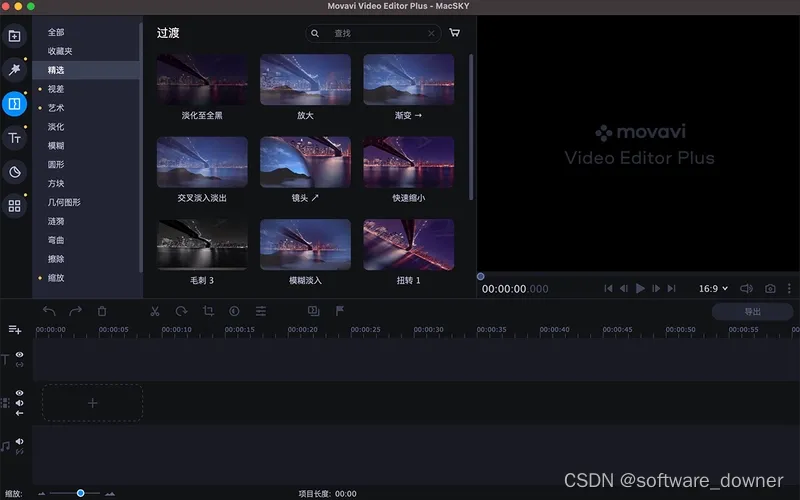The width and height of the screenshot is (800, 500).
Task: Add a new track icon
Action: coord(15,330)
